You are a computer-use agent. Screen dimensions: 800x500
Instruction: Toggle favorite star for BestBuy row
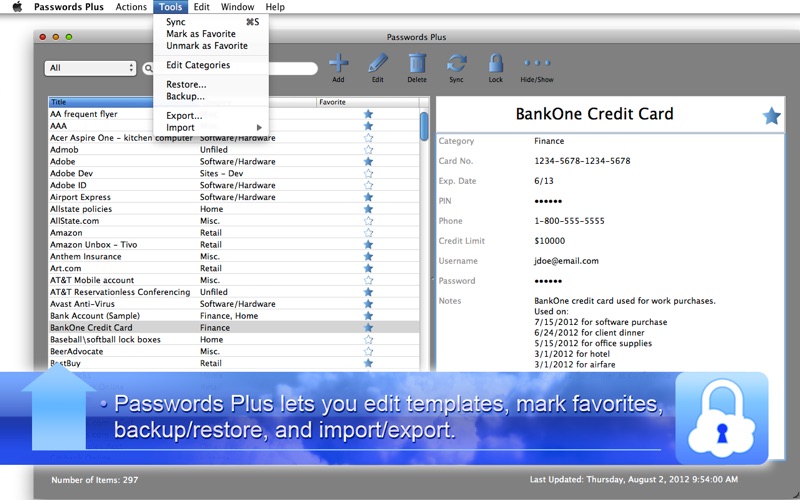coord(368,363)
